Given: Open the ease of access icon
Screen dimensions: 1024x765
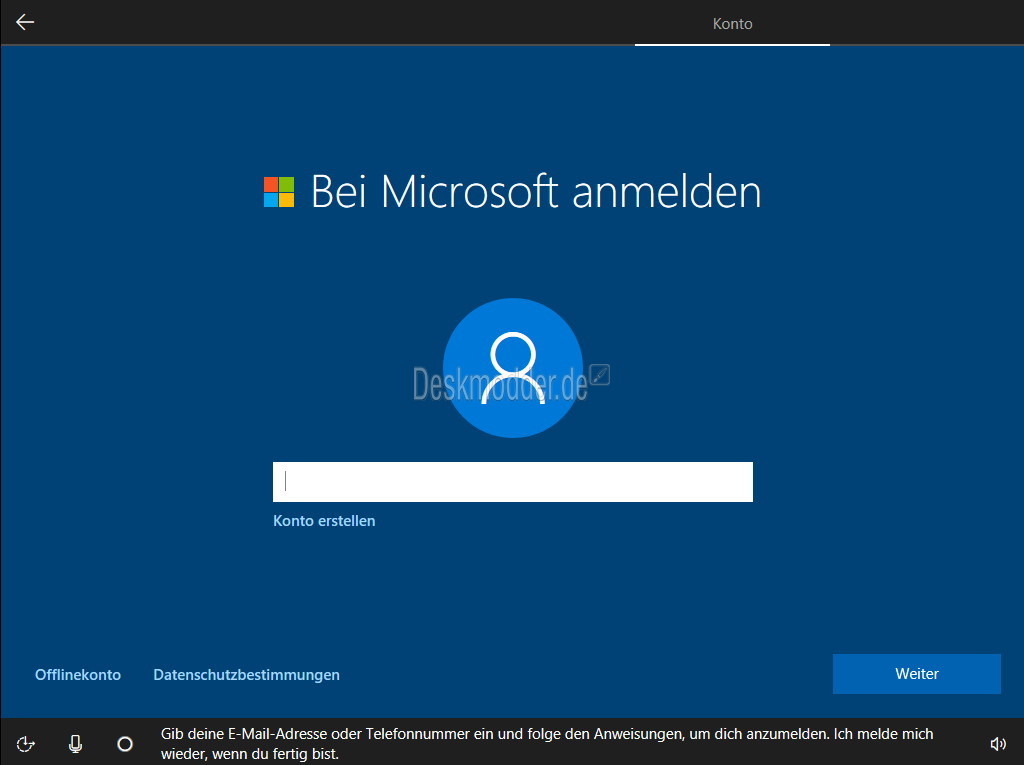Looking at the screenshot, I should [x=25, y=743].
